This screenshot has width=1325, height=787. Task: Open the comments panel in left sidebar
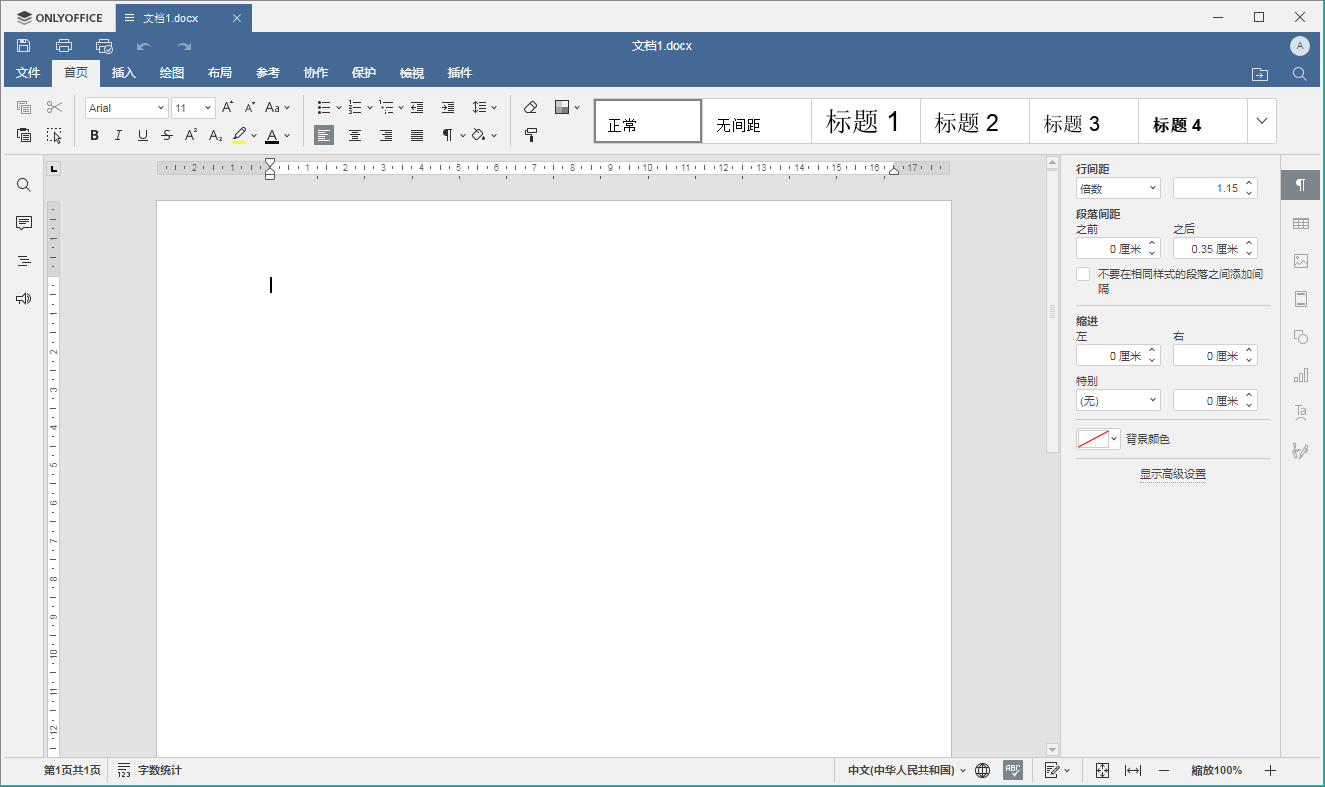point(24,223)
